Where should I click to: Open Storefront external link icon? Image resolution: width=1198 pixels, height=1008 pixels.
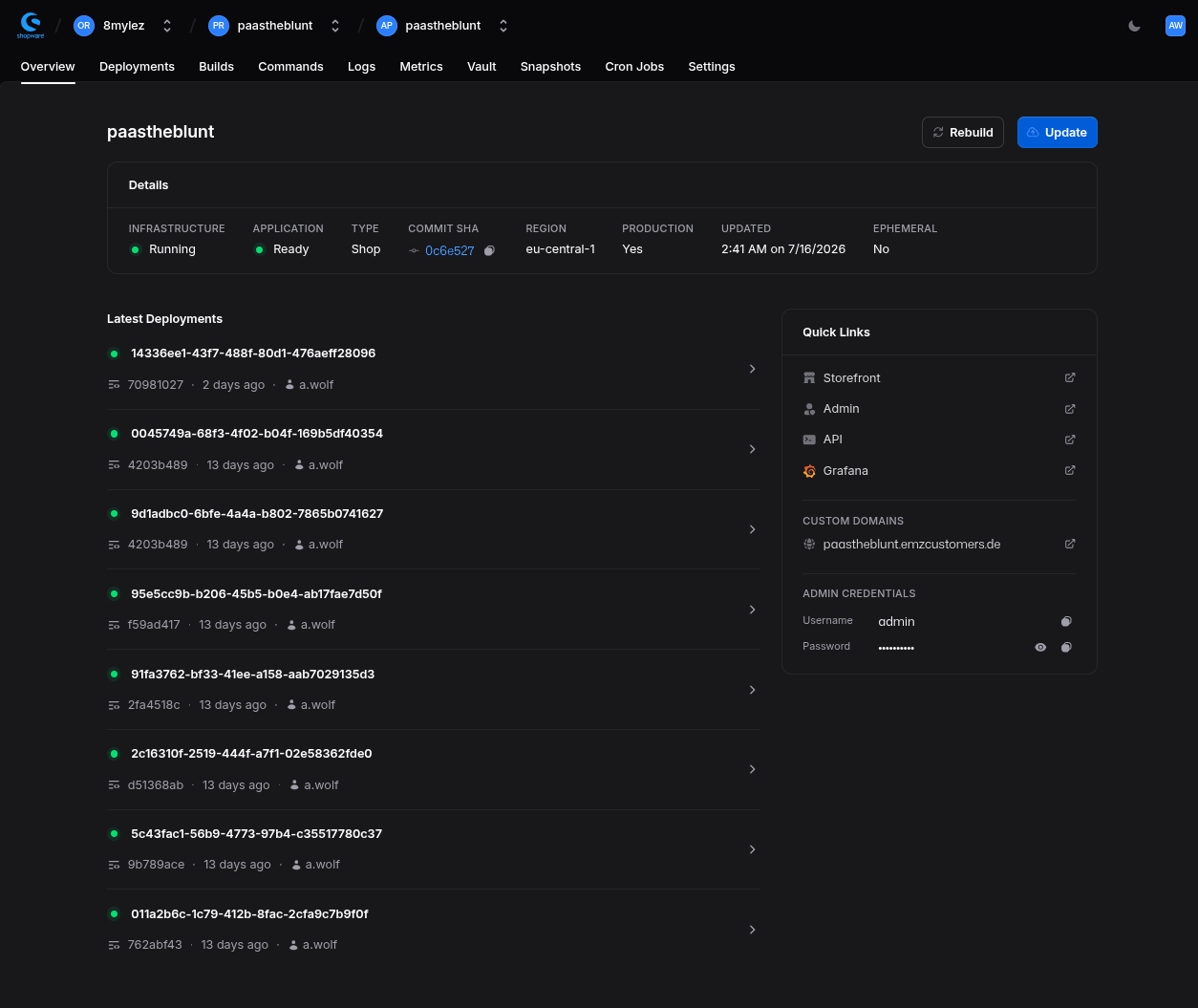point(1070,377)
